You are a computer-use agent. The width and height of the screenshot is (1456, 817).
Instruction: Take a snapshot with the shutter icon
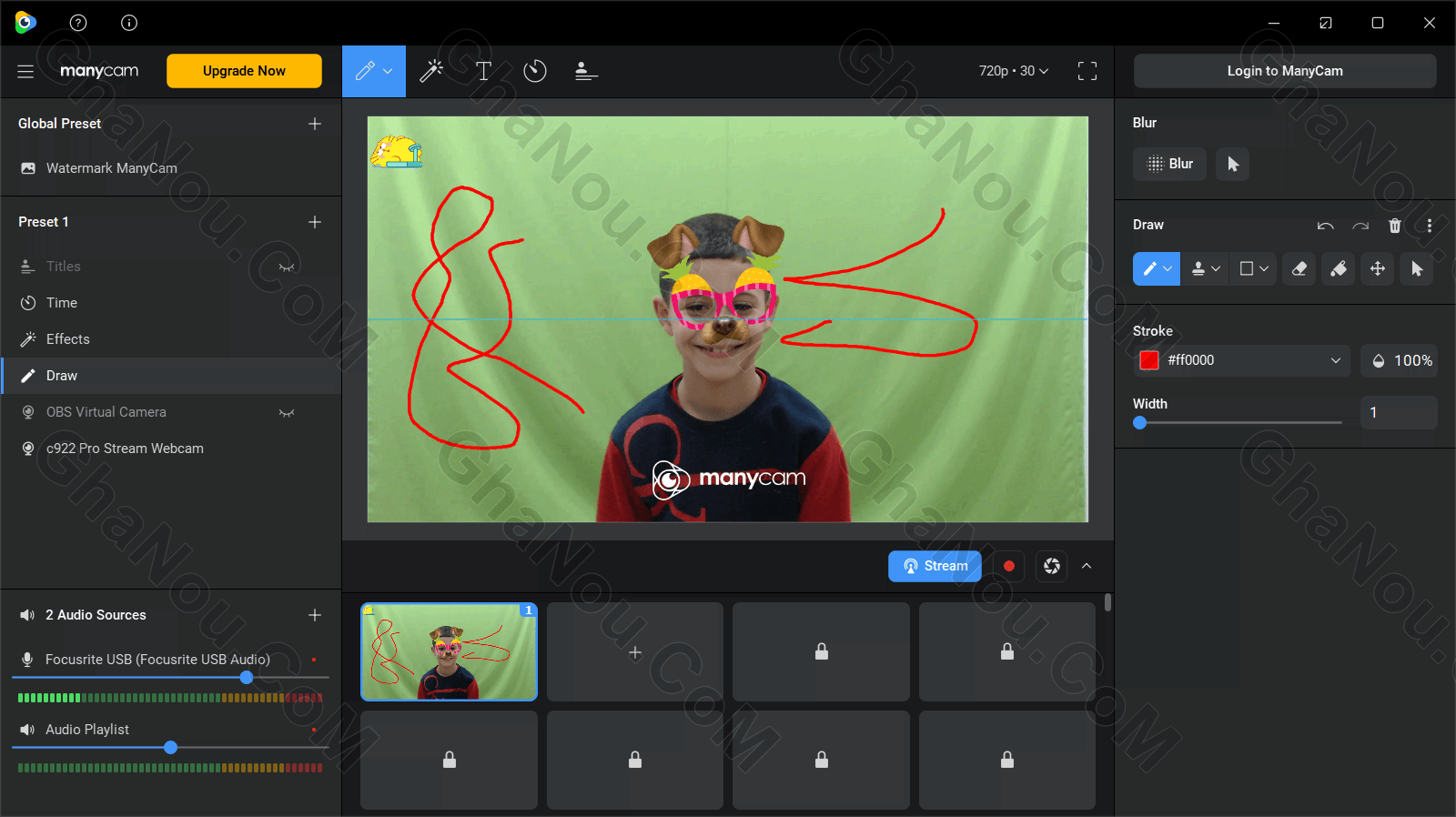pyautogui.click(x=1052, y=566)
